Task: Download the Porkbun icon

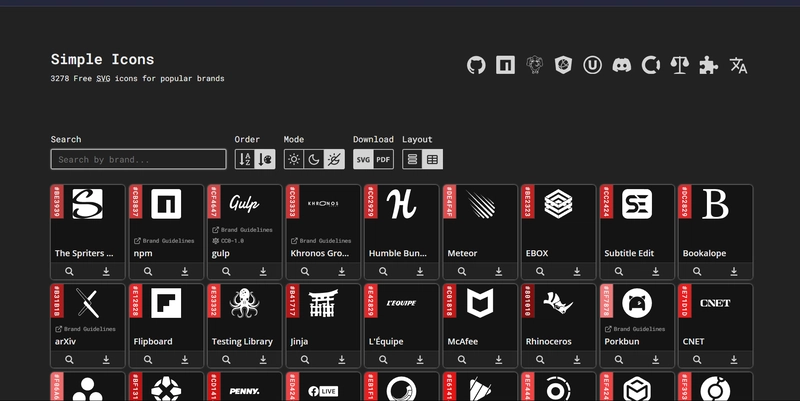Action: [x=655, y=360]
